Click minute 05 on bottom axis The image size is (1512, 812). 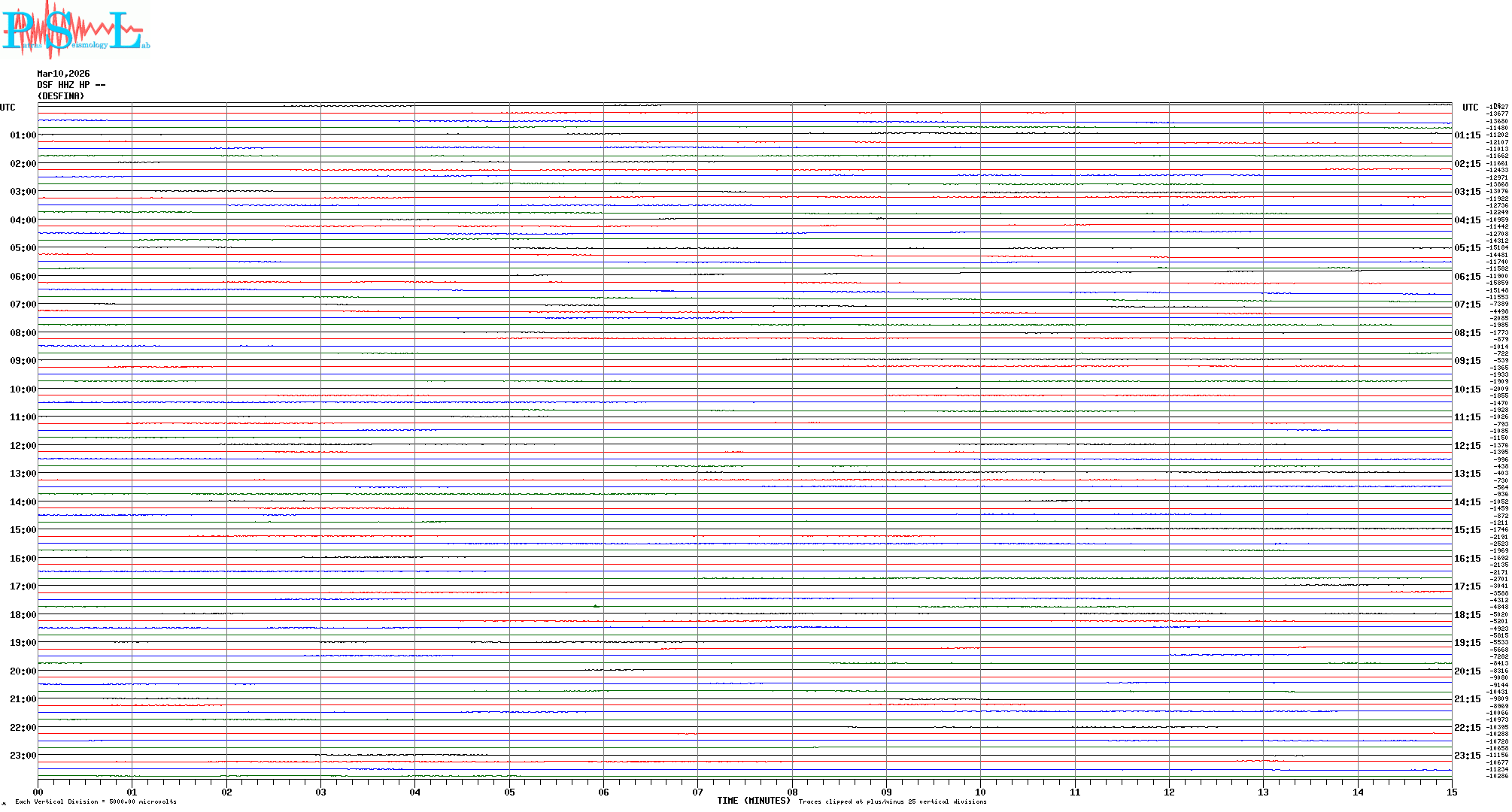coord(509,792)
